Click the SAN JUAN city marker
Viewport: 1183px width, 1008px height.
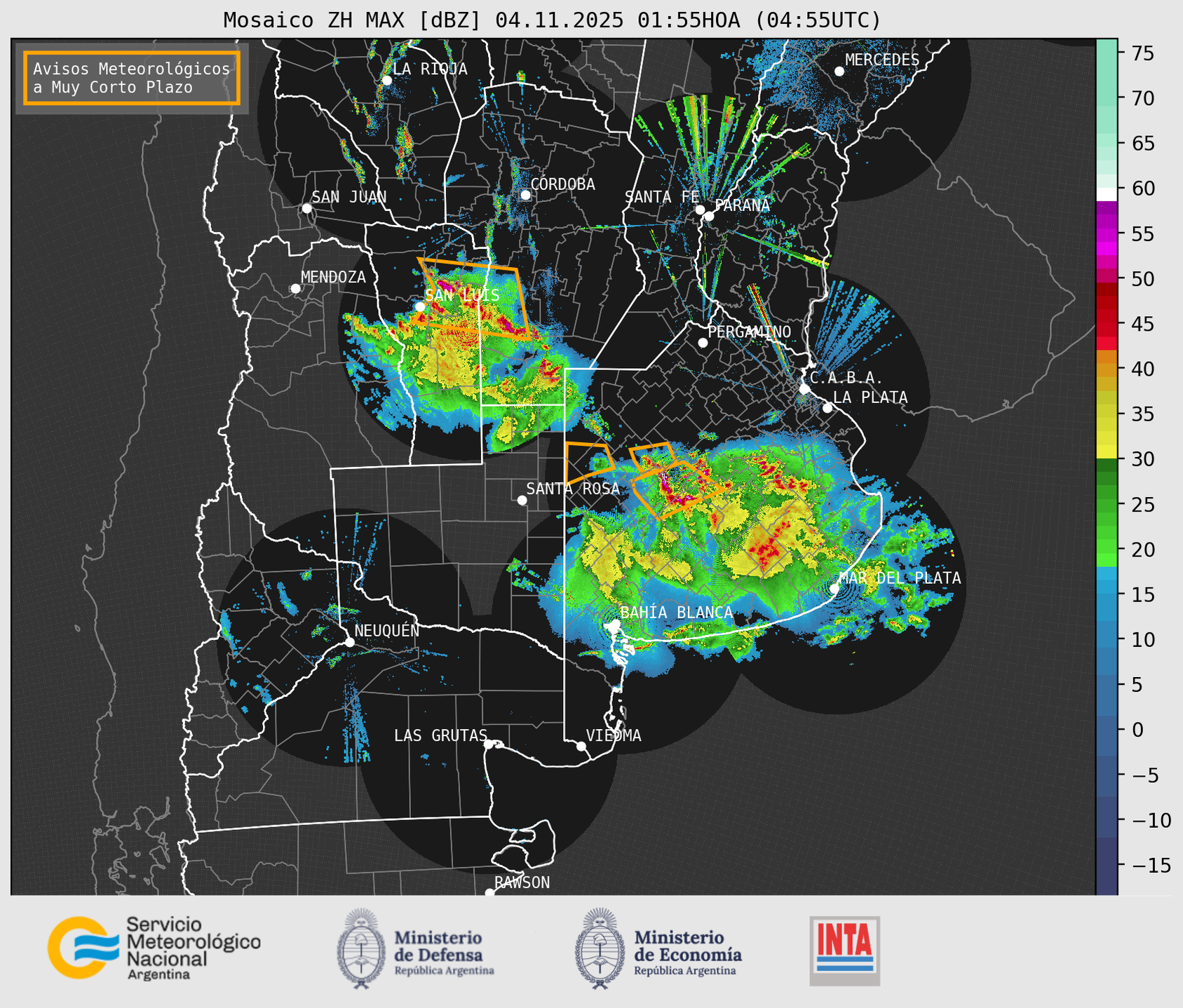(306, 208)
